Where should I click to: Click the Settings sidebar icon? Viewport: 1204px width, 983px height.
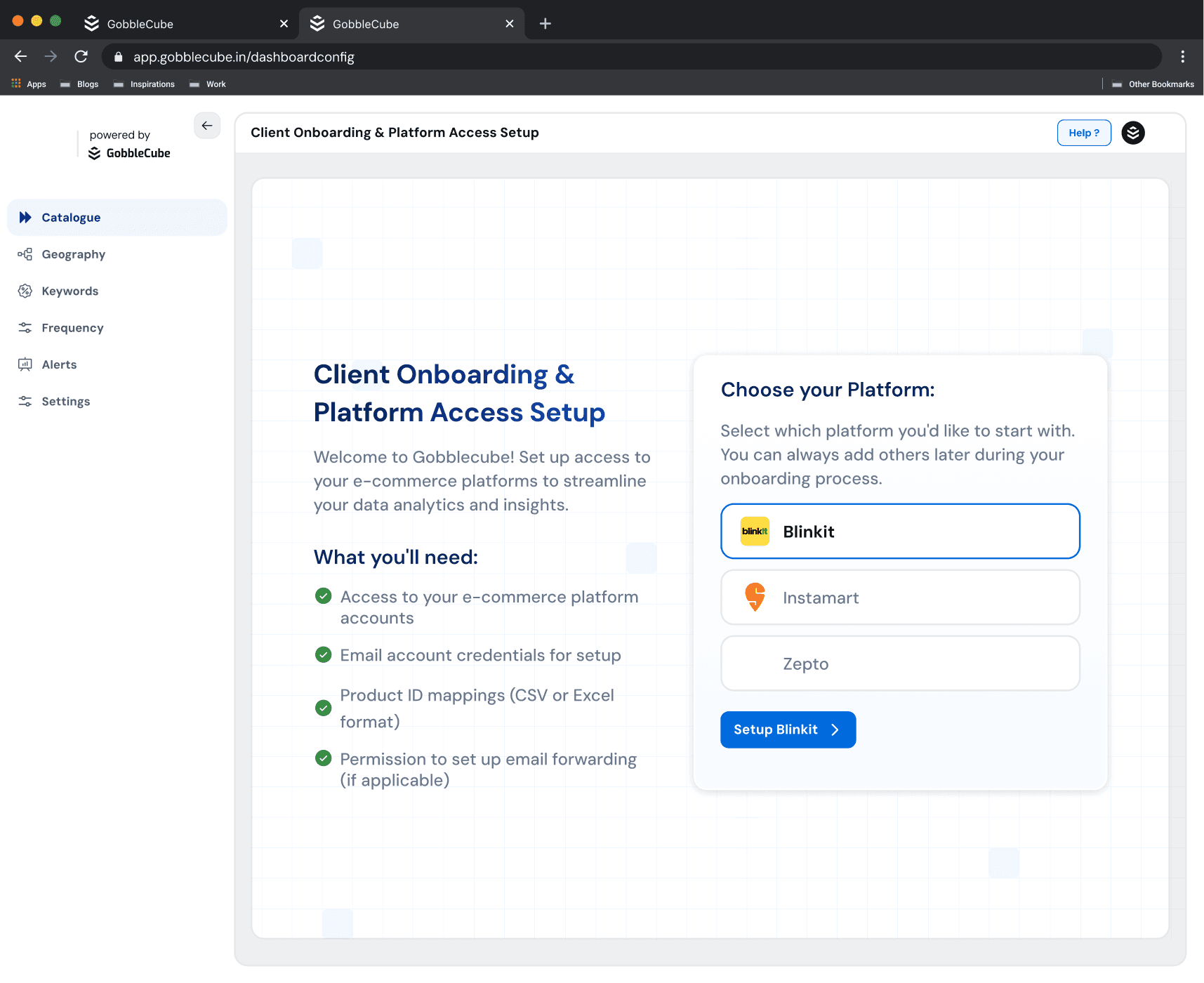(x=25, y=402)
